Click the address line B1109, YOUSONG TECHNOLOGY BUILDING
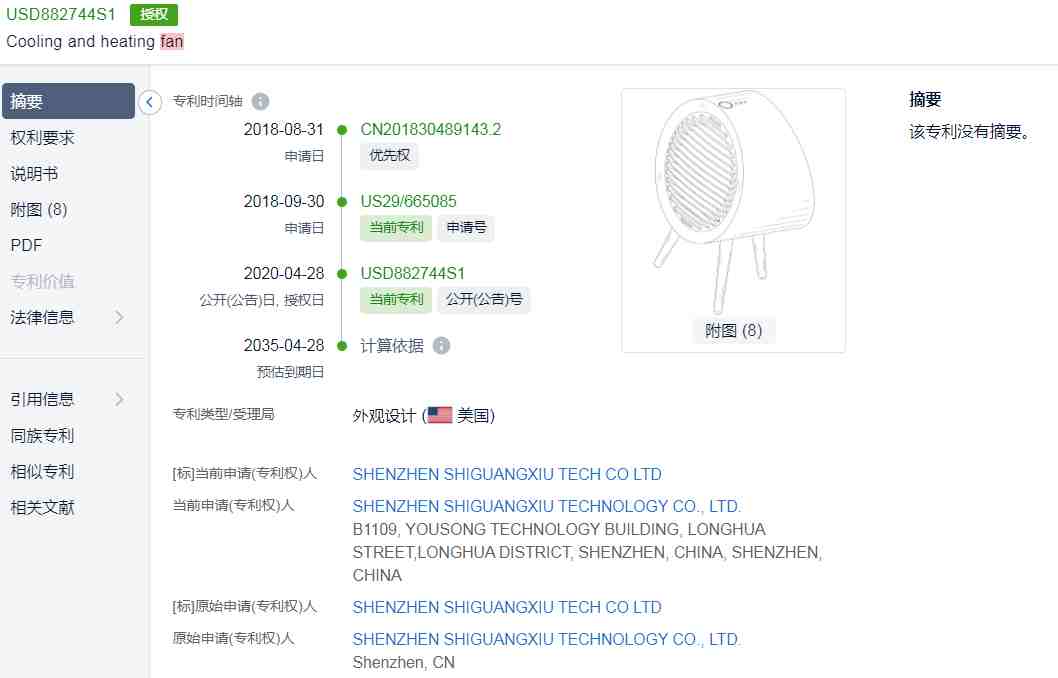Viewport: 1058px width, 678px height. [x=559, y=530]
